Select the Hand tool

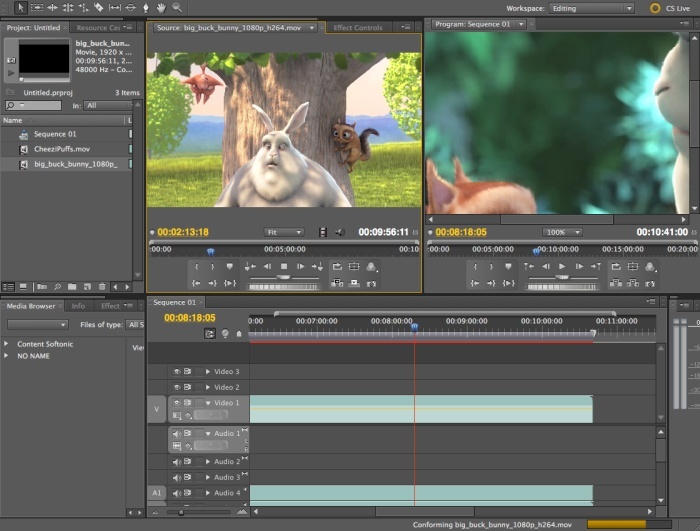point(160,7)
